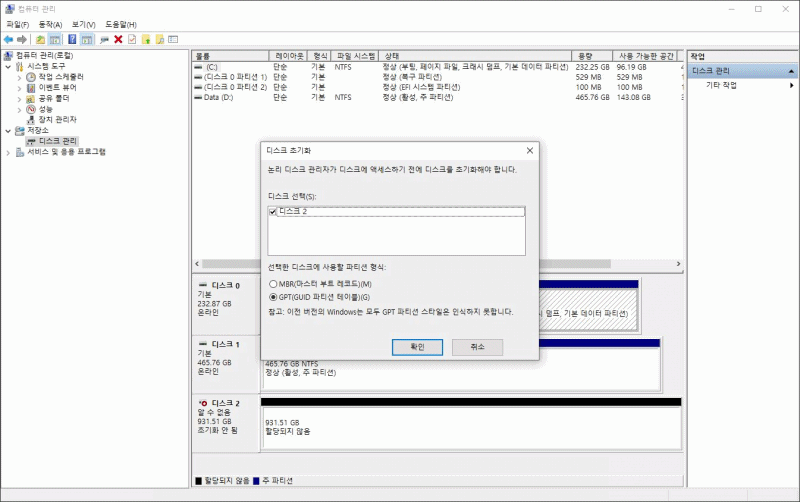Click the folder with magnifier toolbar icon
Viewport: 800px width, 502px height.
pos(160,39)
